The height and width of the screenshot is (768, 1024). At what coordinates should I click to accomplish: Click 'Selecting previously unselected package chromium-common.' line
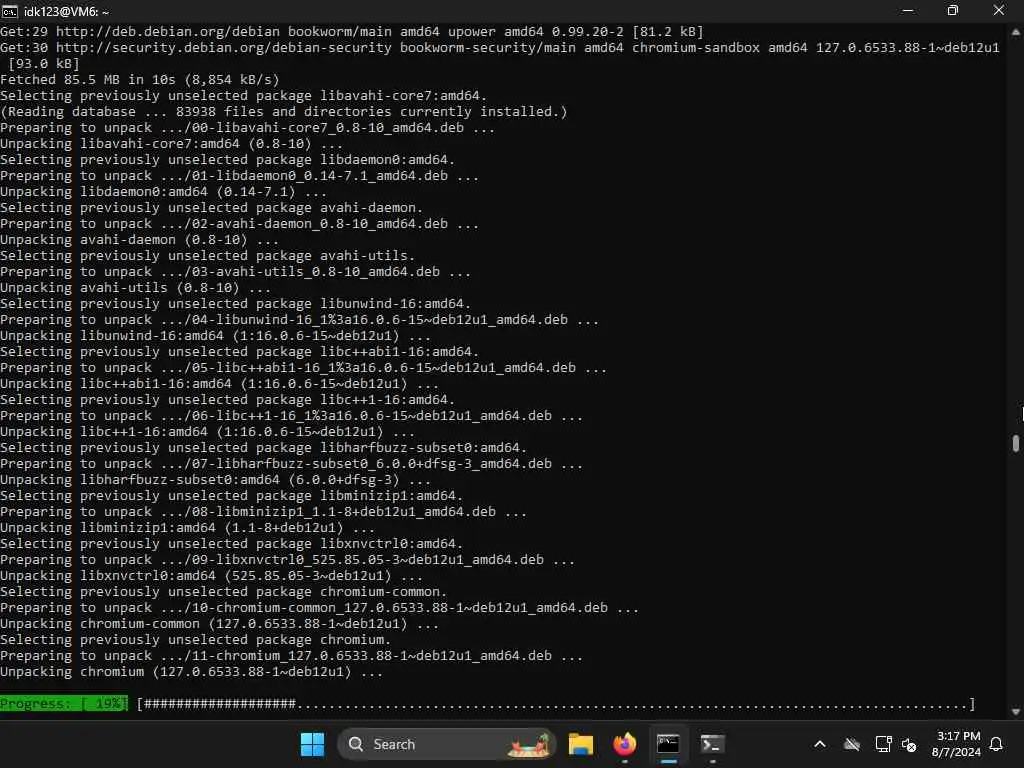coord(223,592)
